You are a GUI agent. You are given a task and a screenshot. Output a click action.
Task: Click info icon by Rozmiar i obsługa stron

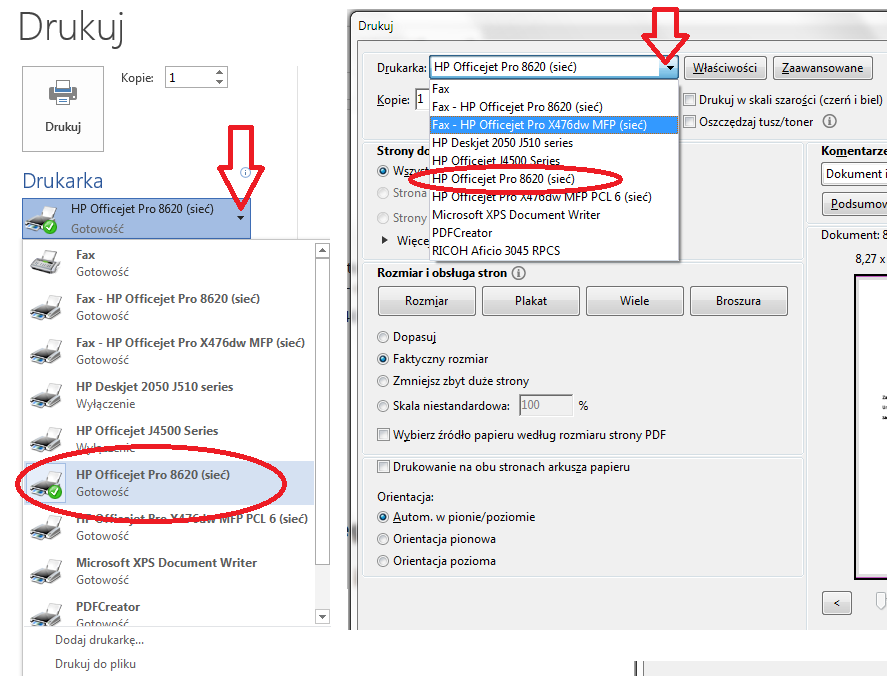[518, 273]
